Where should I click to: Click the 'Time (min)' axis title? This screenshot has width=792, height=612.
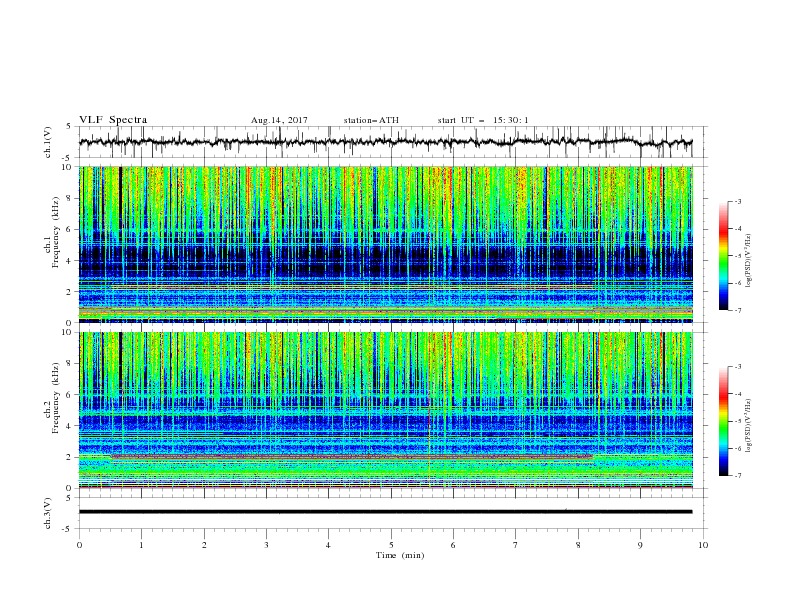[x=400, y=555]
